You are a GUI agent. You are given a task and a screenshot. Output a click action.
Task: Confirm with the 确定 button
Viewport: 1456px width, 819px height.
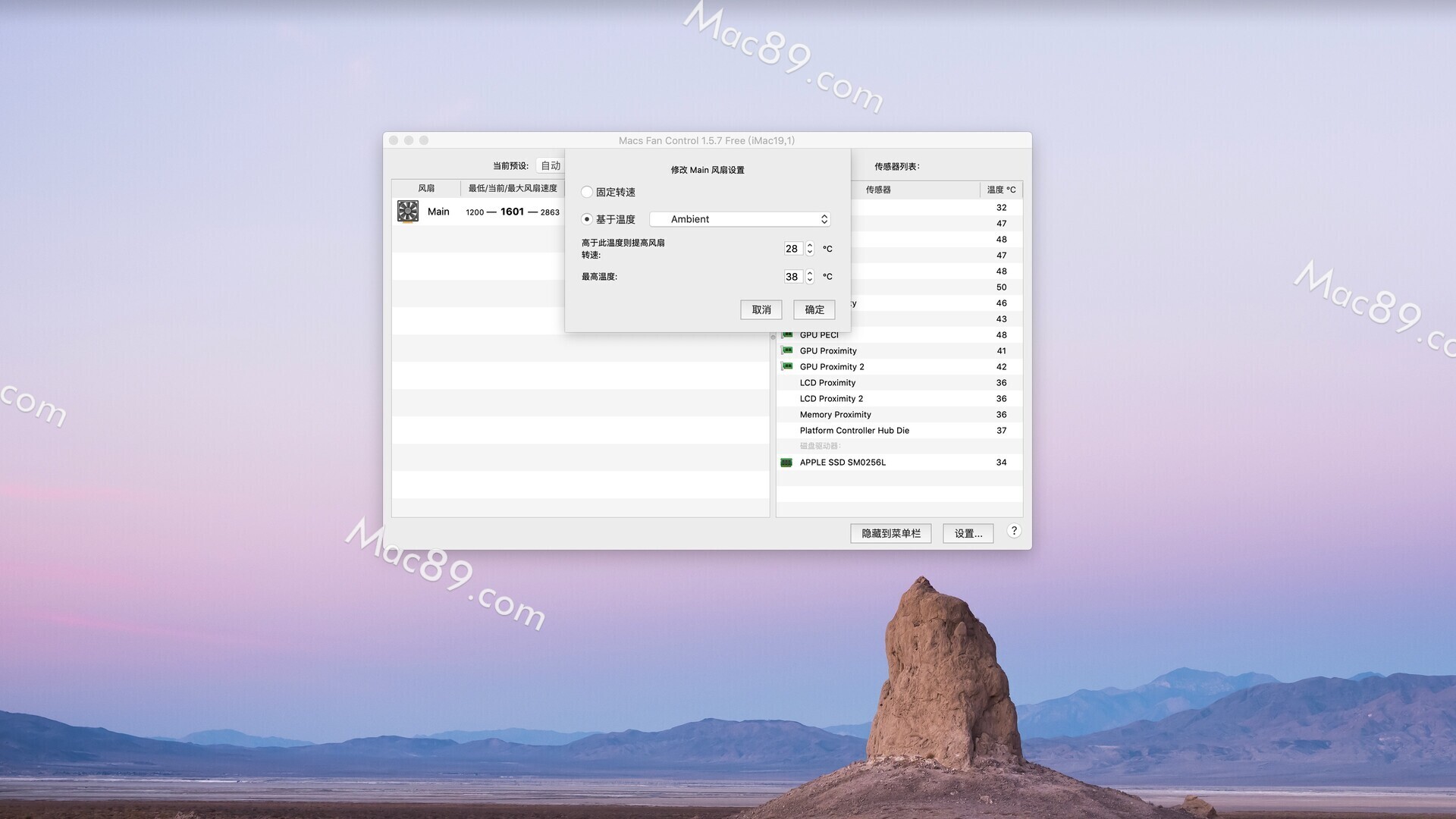click(814, 309)
